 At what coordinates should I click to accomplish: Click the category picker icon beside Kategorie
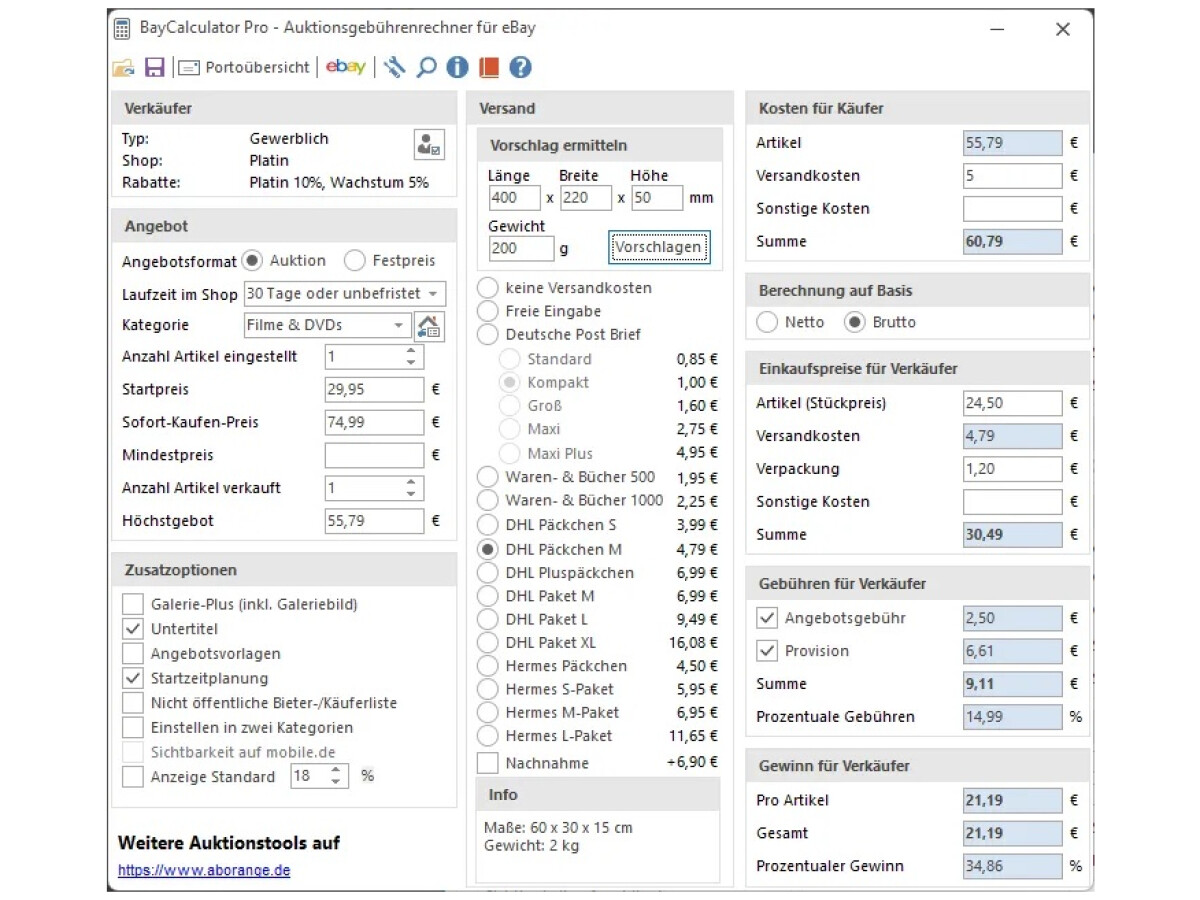coord(429,326)
